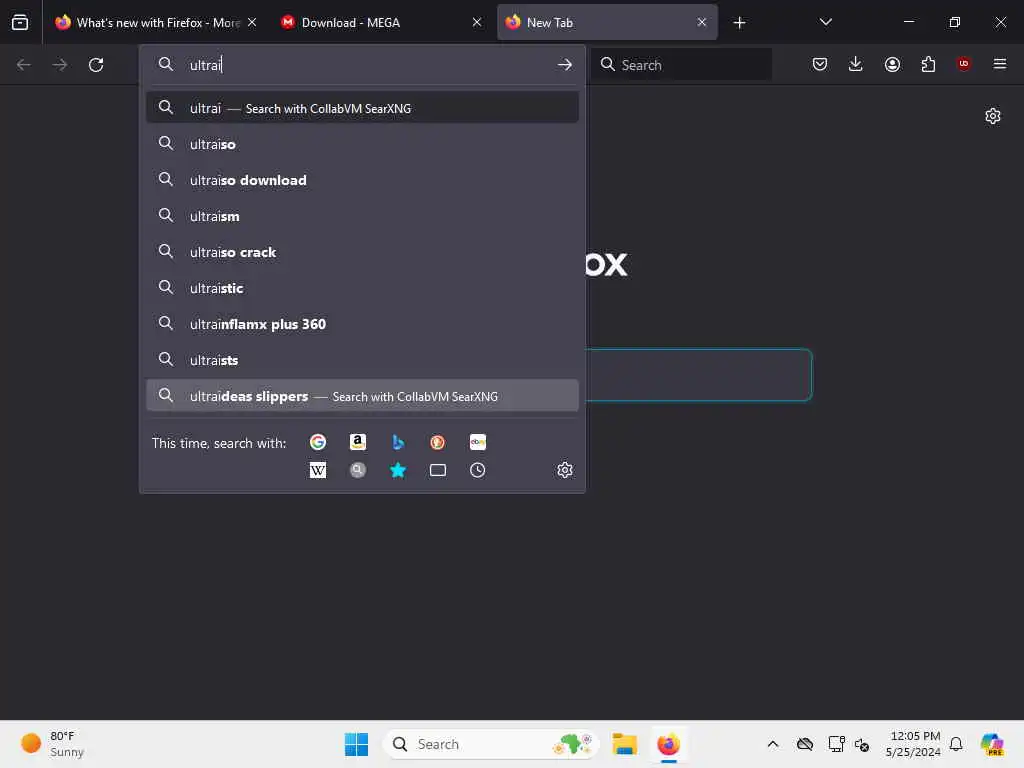Screen dimensions: 1024x768
Task: Open Save to Pocket icon
Action: [x=820, y=64]
